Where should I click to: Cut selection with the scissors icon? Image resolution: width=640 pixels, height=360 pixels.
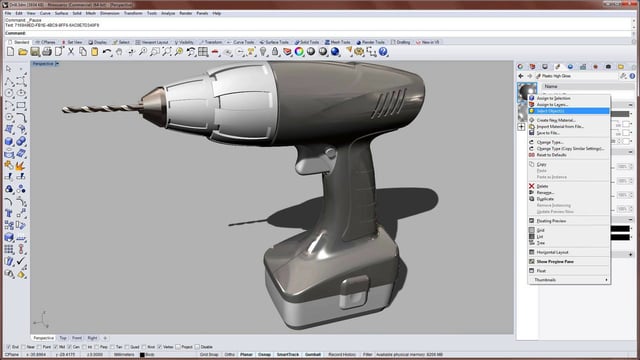pos(71,51)
